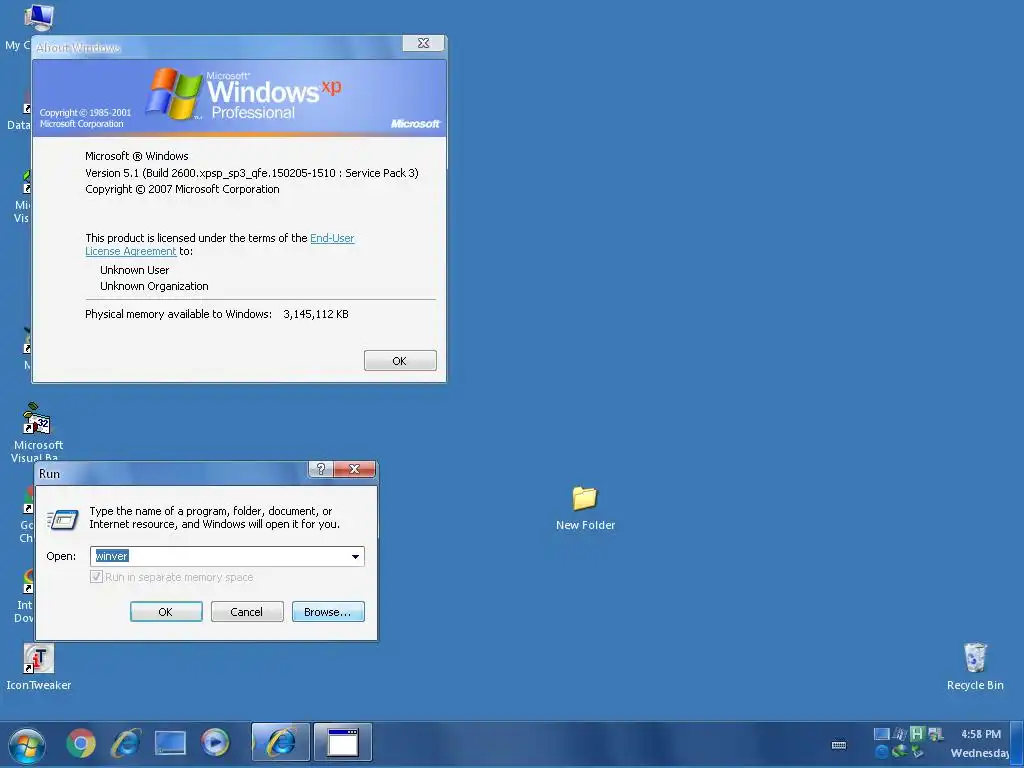Click the 3,145,112 KB memory value
The image size is (1024, 768).
(x=315, y=314)
